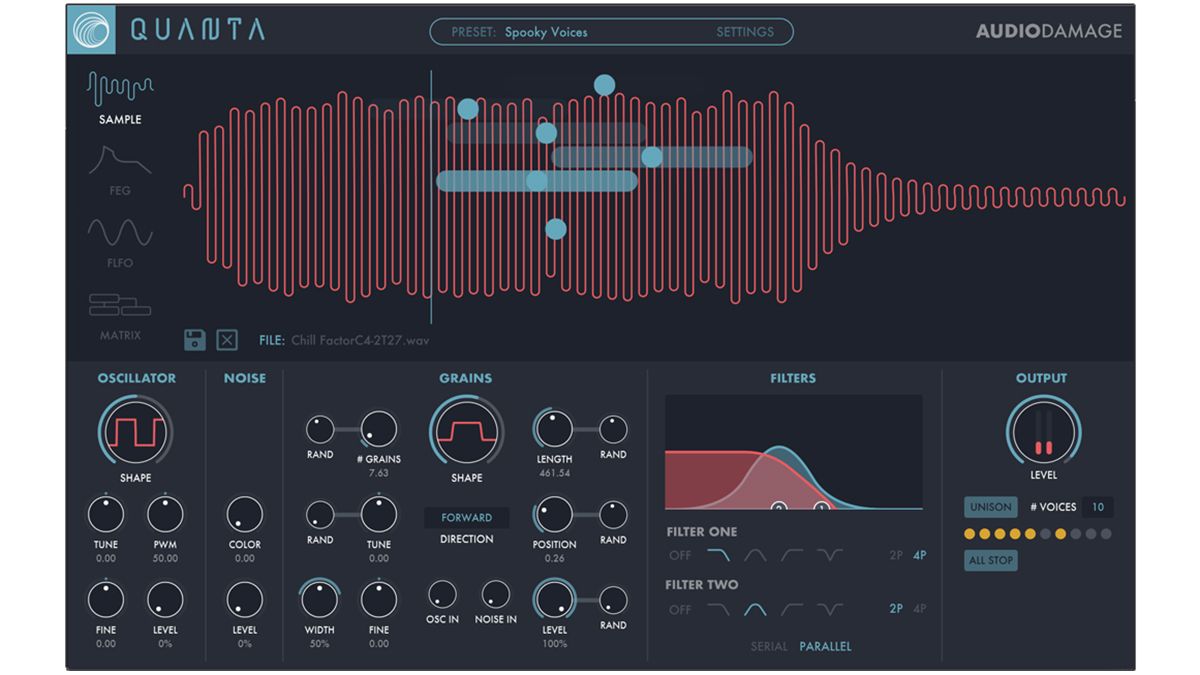Switch Filter One to 2P mode
Viewport: 1200px width, 675px height.
pos(896,555)
